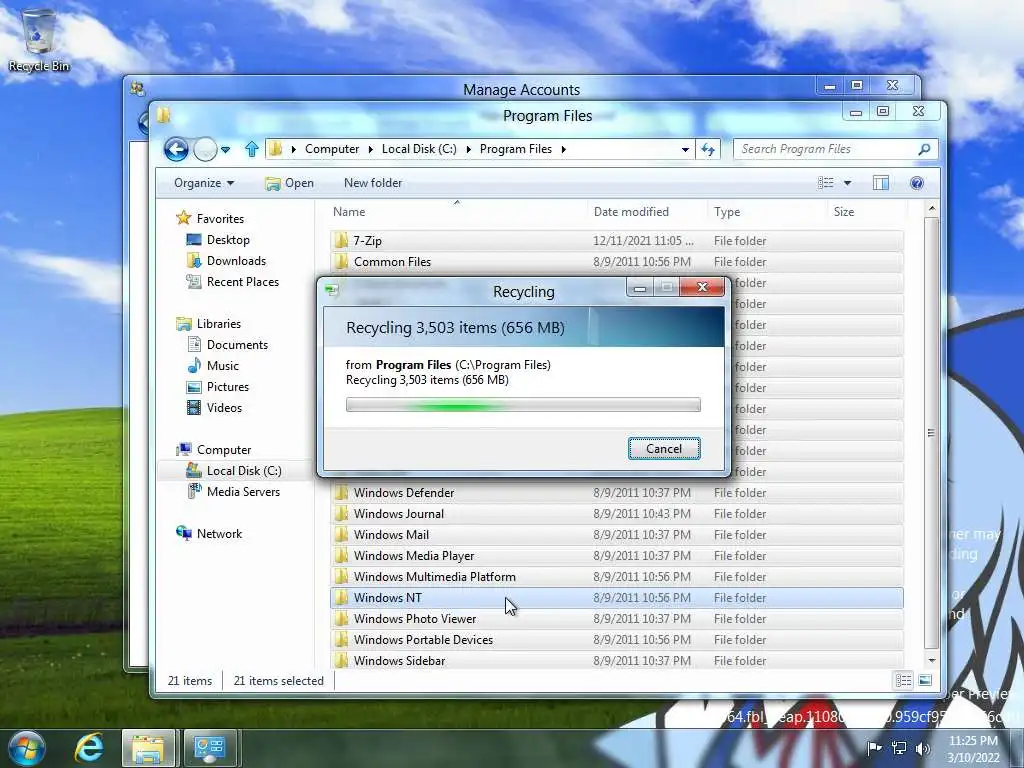The width and height of the screenshot is (1024, 768).
Task: Click the file list scrollbar down arrow
Action: (932, 660)
